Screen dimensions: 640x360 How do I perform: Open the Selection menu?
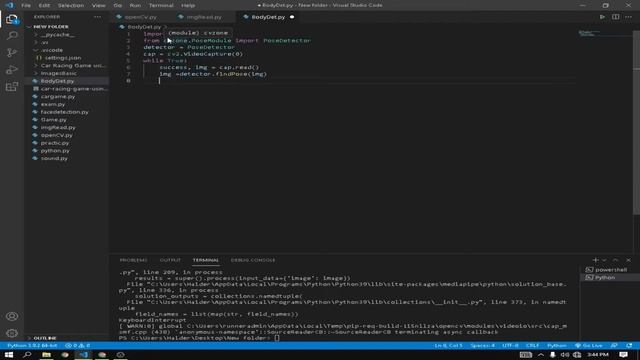tap(71, 5)
